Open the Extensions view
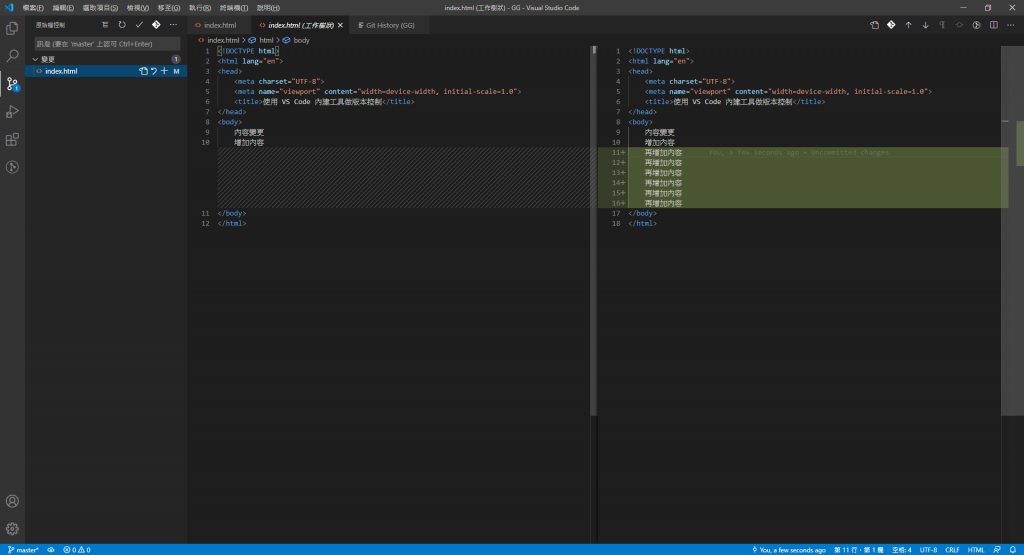This screenshot has width=1024, height=555. pos(12,140)
